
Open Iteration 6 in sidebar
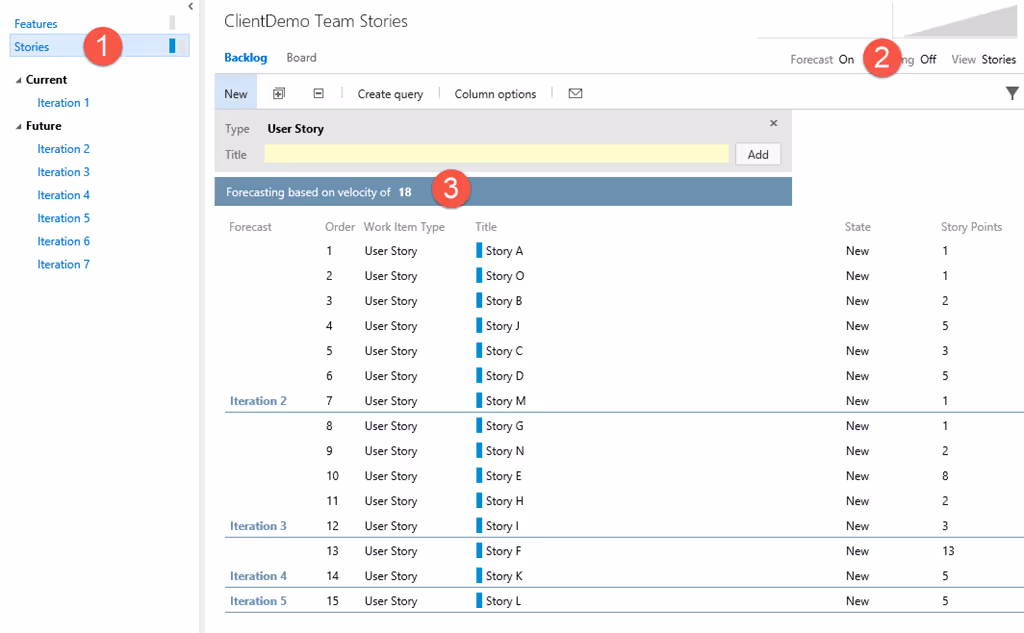(x=63, y=241)
